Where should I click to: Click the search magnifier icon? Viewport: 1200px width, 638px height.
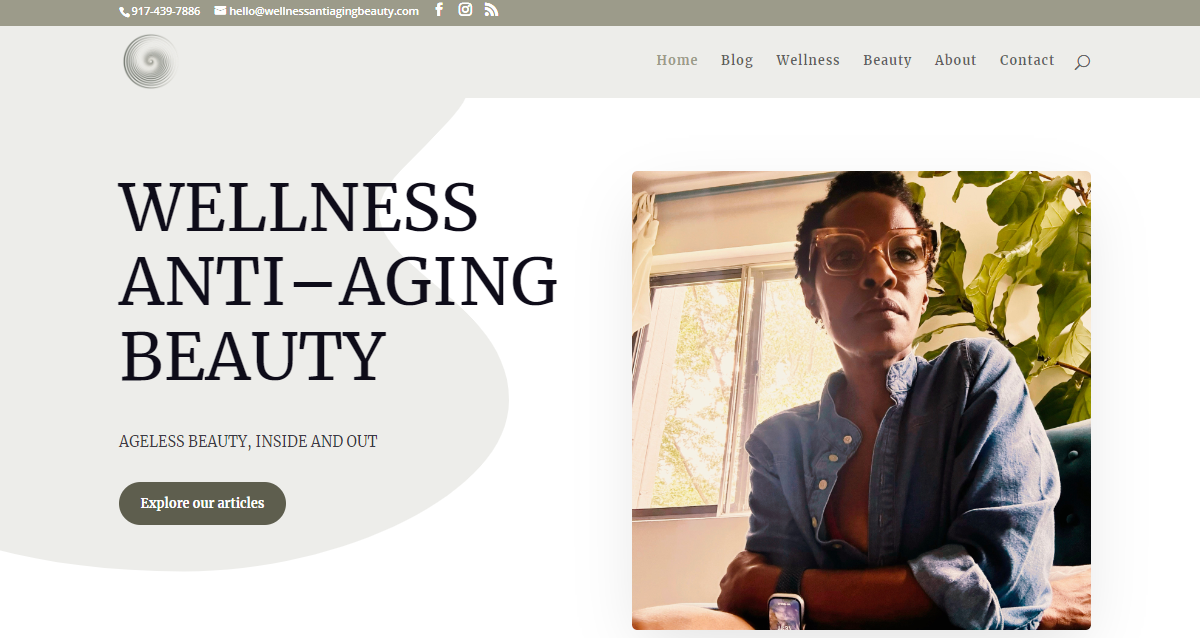coord(1082,62)
